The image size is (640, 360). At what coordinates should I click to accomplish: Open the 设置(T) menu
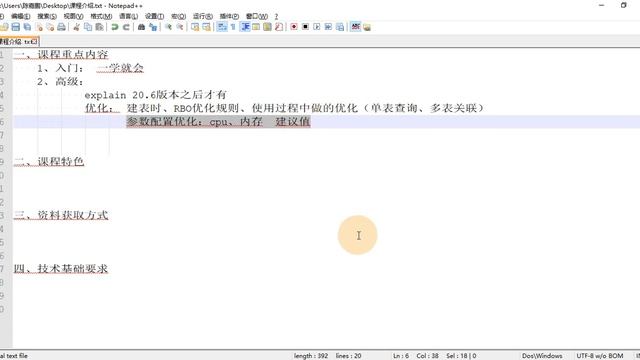click(154, 16)
